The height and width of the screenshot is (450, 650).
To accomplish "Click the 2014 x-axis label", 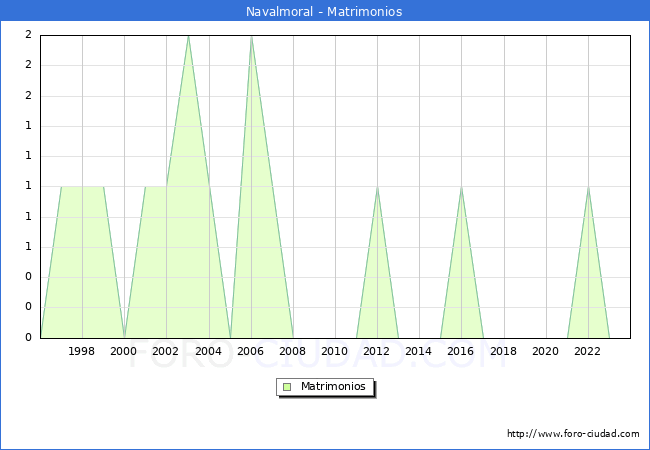I will (x=418, y=351).
